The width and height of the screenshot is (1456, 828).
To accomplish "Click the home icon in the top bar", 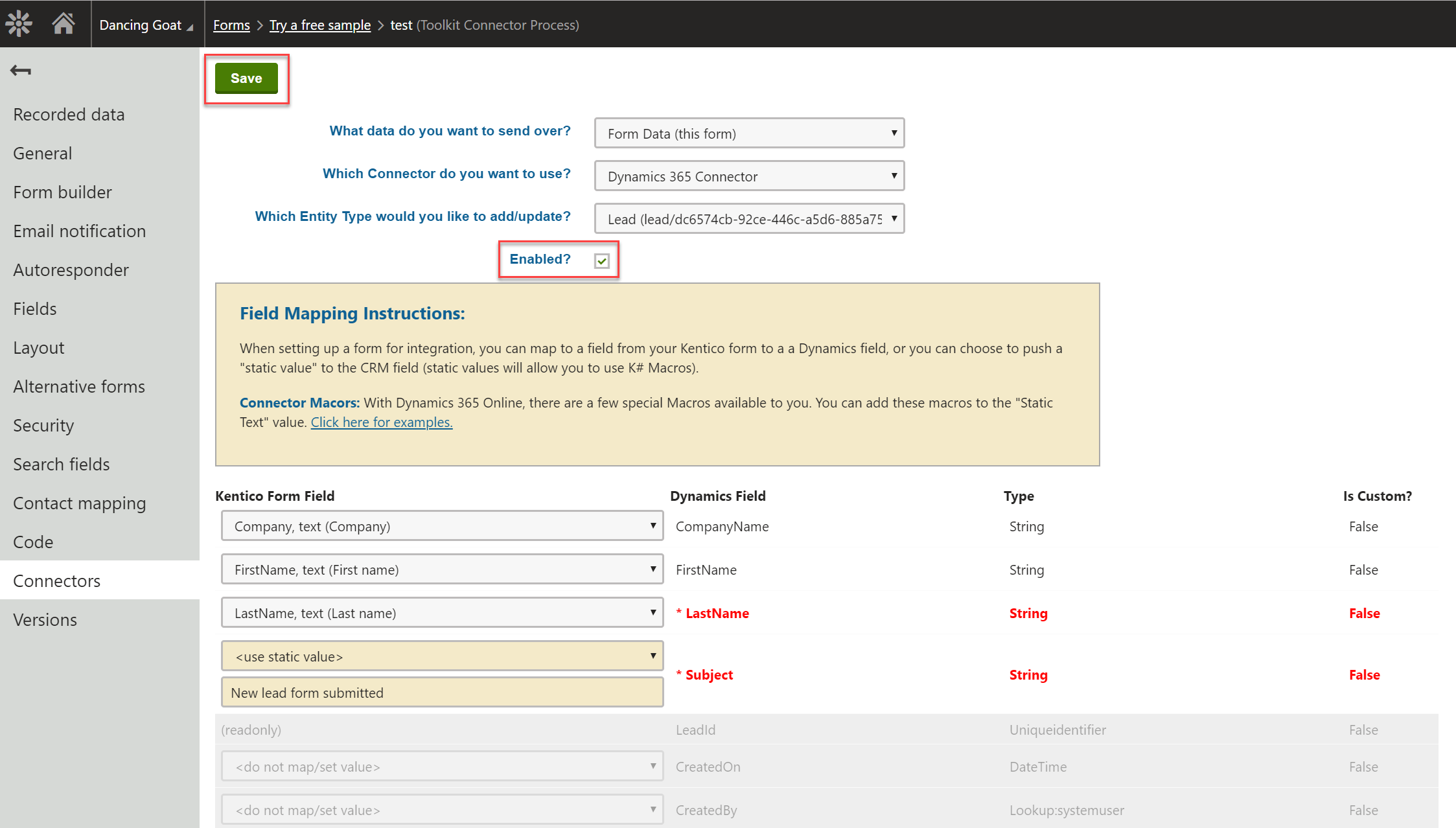I will tap(64, 23).
